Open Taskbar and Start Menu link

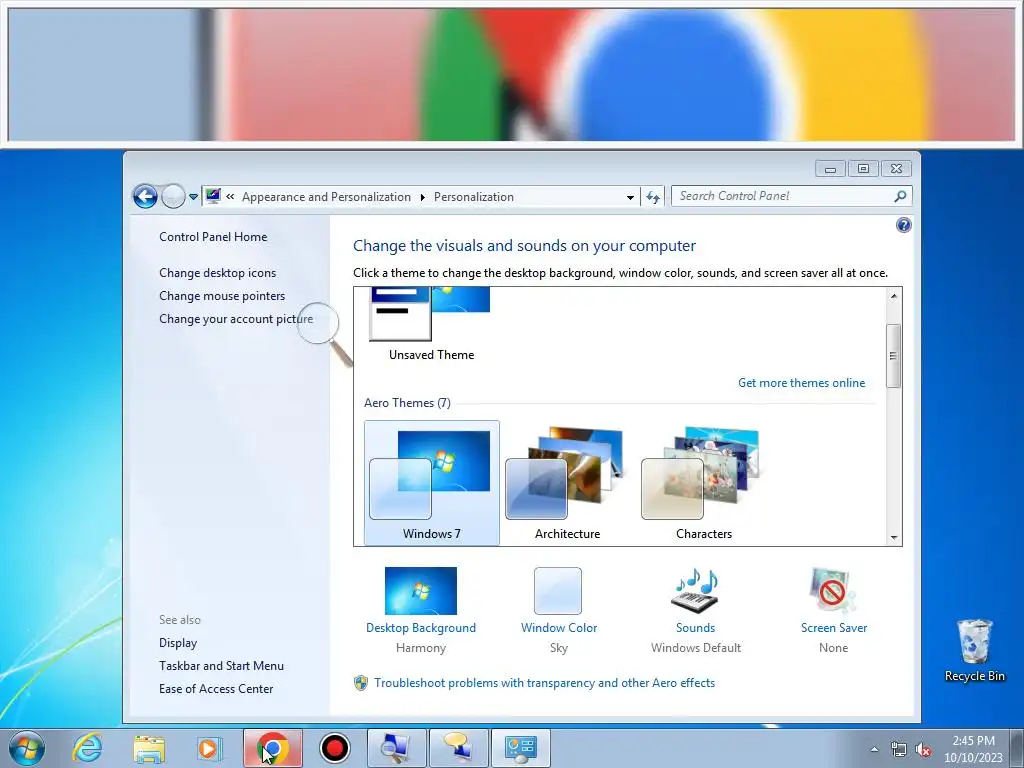[221, 665]
